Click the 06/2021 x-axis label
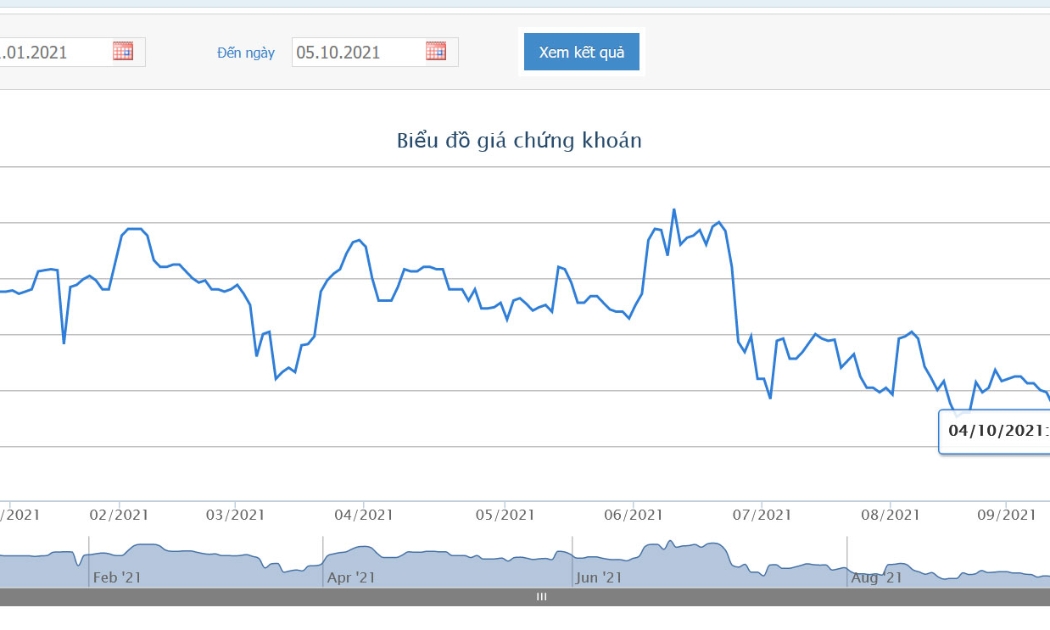Viewport: 1050px width, 630px height. click(633, 515)
